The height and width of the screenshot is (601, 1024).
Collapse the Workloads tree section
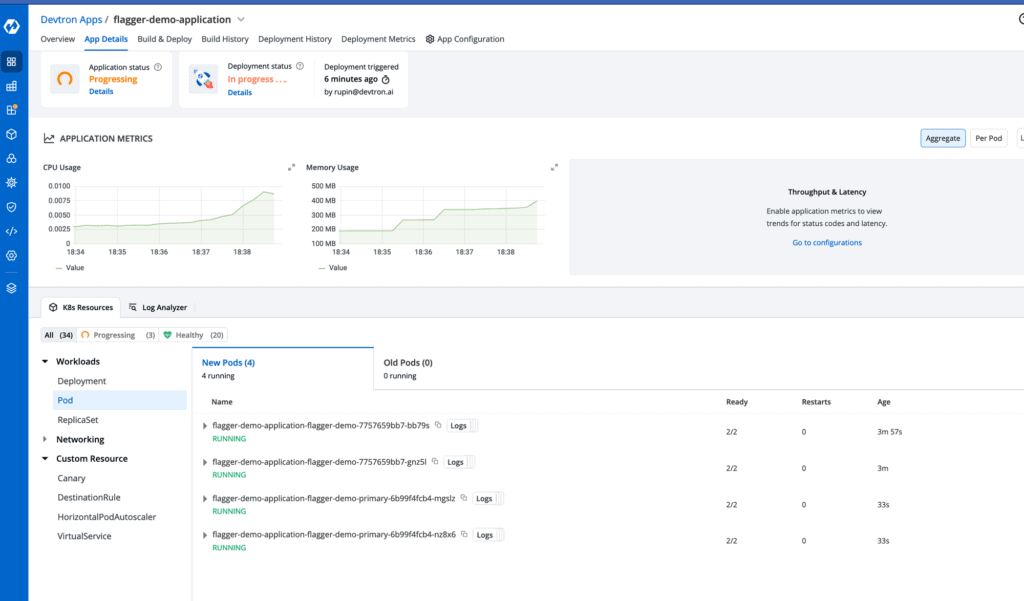(44, 361)
